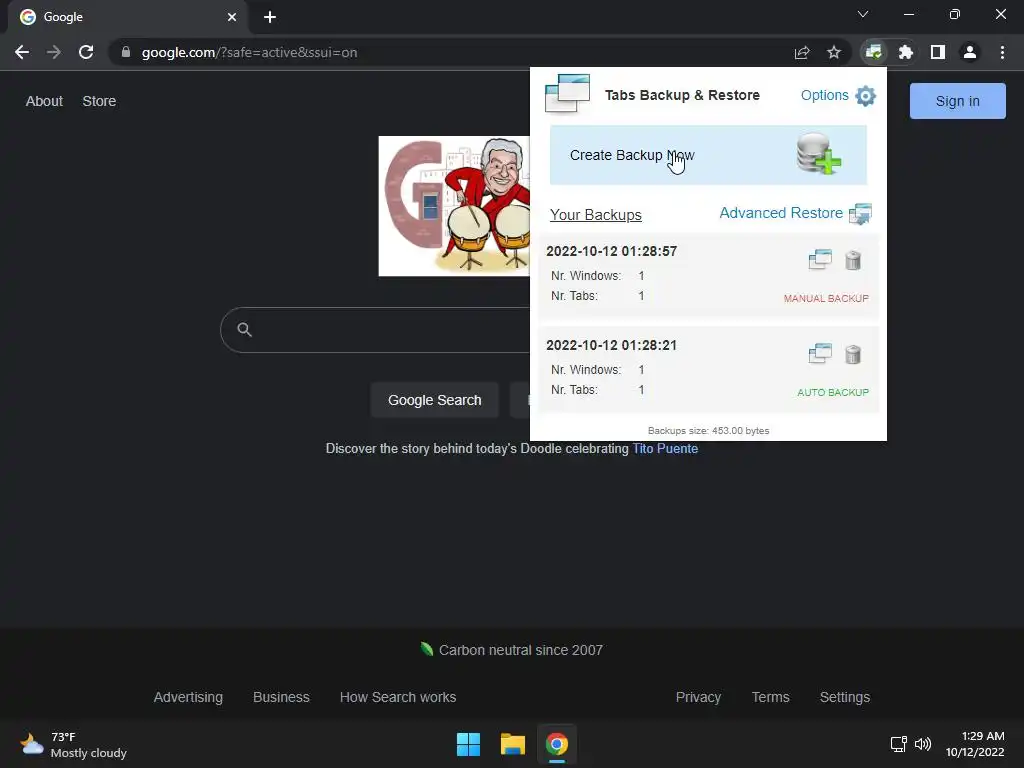Open the Settings footer menu
Screen dimensions: 1024x768
844,697
